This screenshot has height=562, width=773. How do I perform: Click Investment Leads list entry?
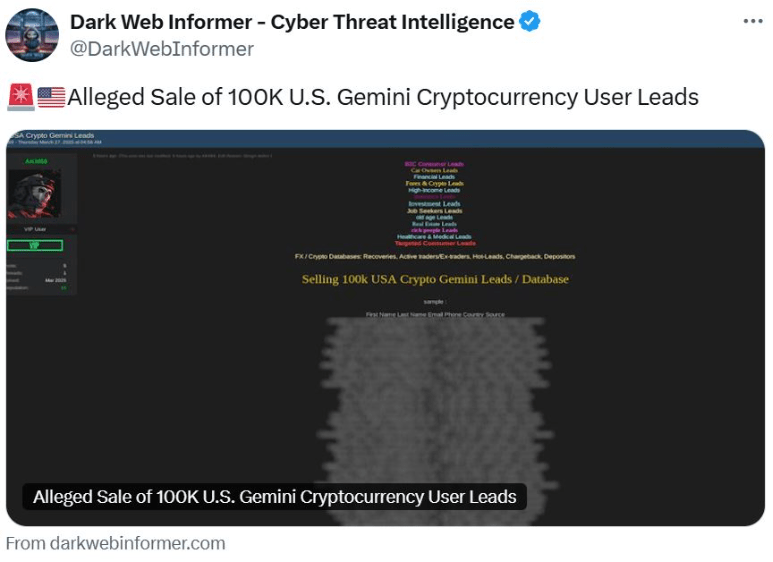[434, 204]
